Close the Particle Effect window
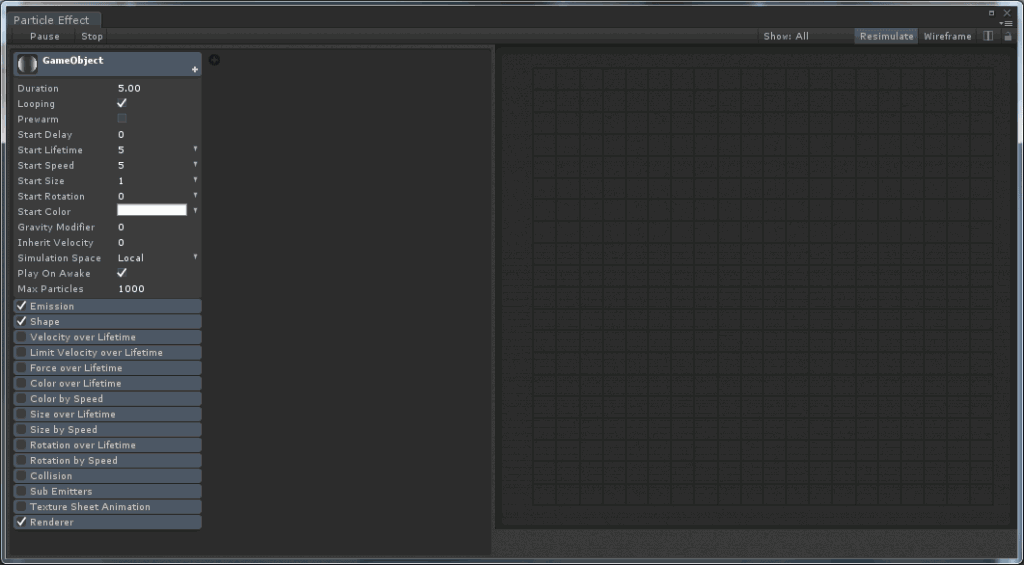Image resolution: width=1024 pixels, height=565 pixels. [x=1007, y=12]
